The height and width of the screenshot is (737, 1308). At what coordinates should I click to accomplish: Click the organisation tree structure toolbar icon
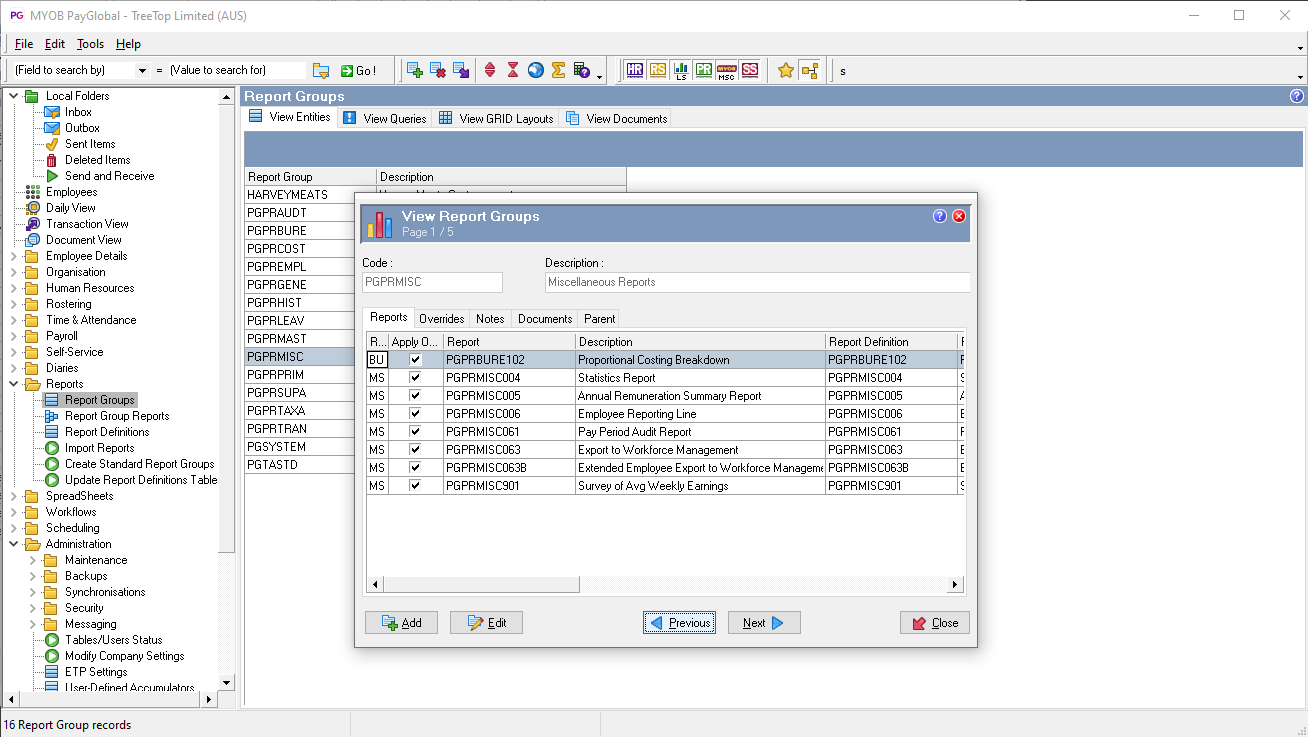[810, 70]
